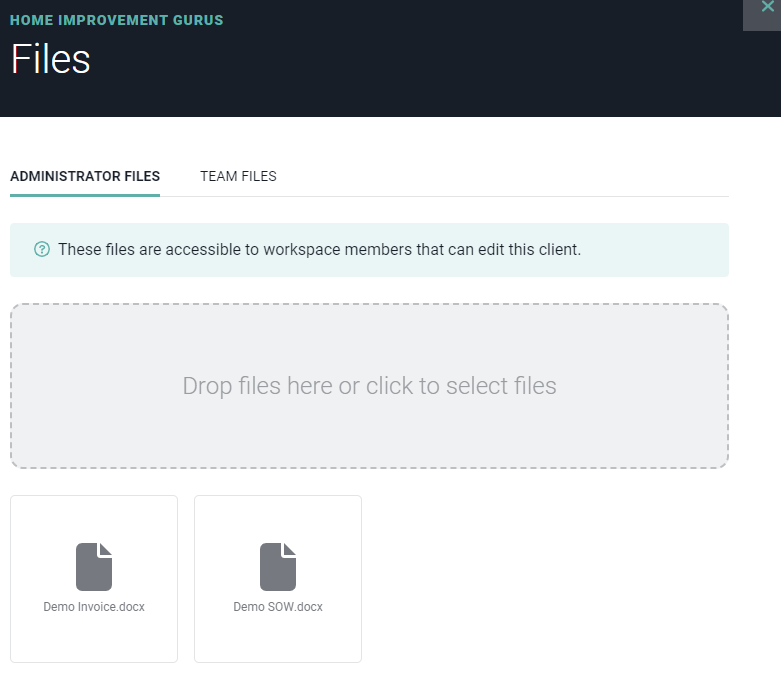781x678 pixels.
Task: Click the Files page heading
Action: point(51,60)
